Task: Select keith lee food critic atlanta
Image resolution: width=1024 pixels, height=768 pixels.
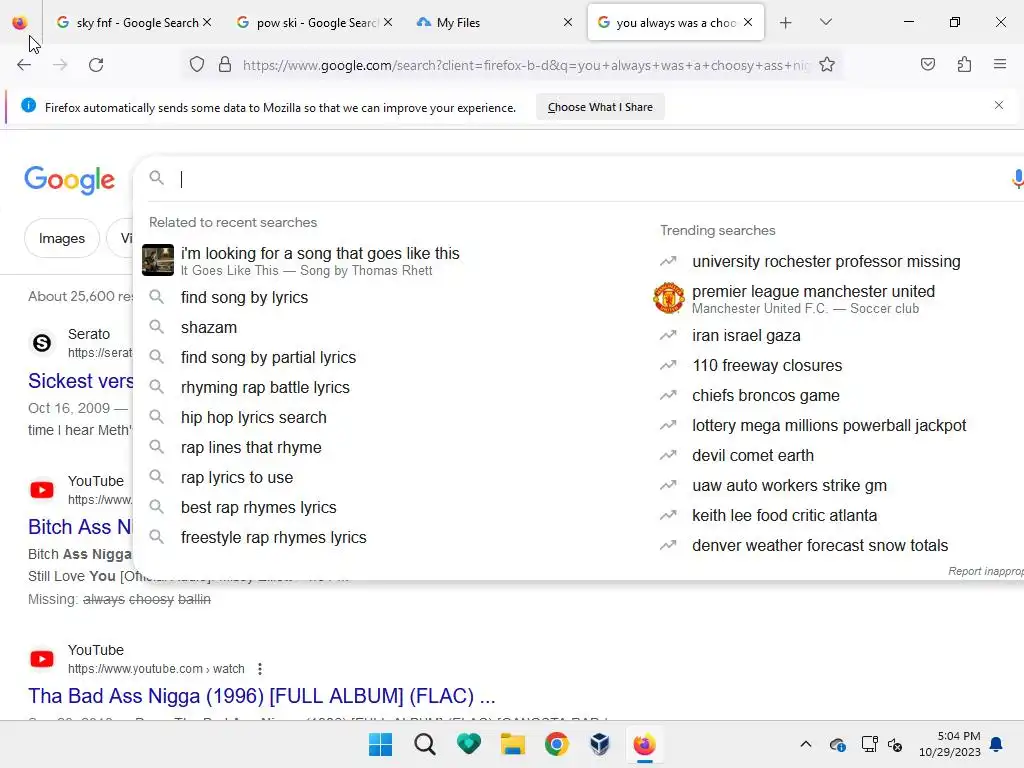Action: [784, 516]
